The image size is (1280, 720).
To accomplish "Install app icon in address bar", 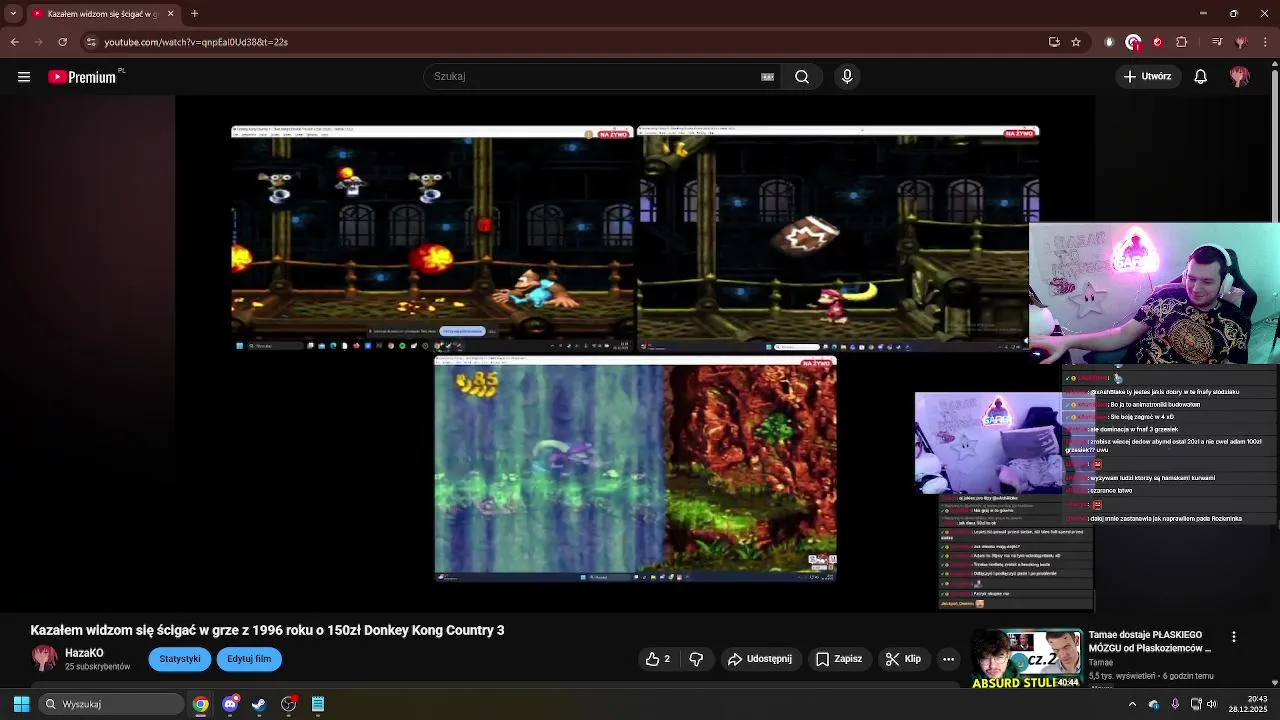I will point(1054,42).
